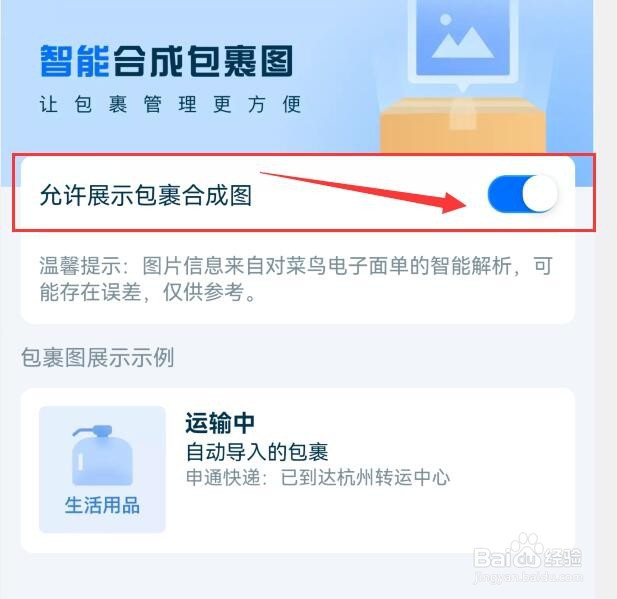Click the 申通快递 tracking status line
617x599 pixels.
click(318, 477)
